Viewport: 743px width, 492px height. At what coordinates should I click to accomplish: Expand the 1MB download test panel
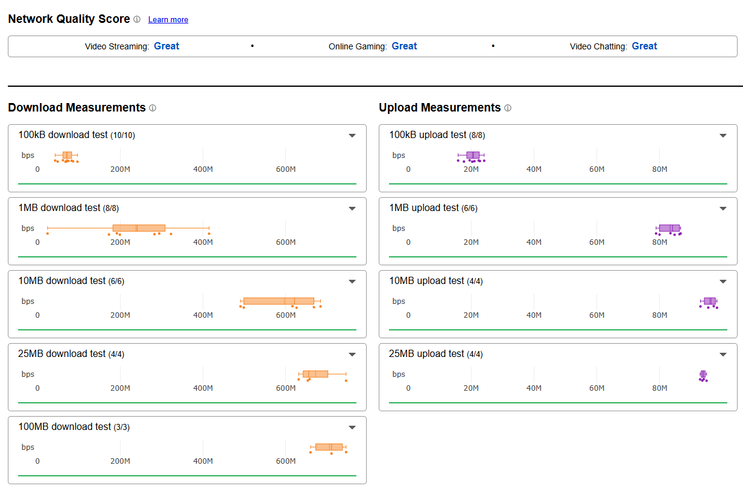[x=352, y=208]
